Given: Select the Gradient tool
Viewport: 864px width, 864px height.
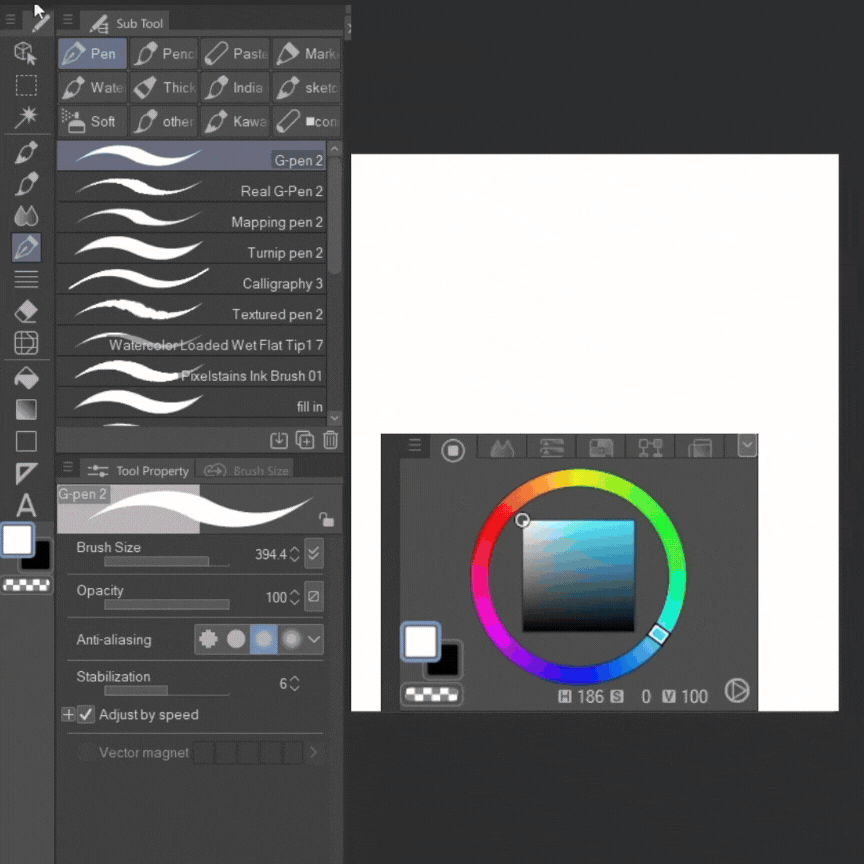Looking at the screenshot, I should (26, 409).
